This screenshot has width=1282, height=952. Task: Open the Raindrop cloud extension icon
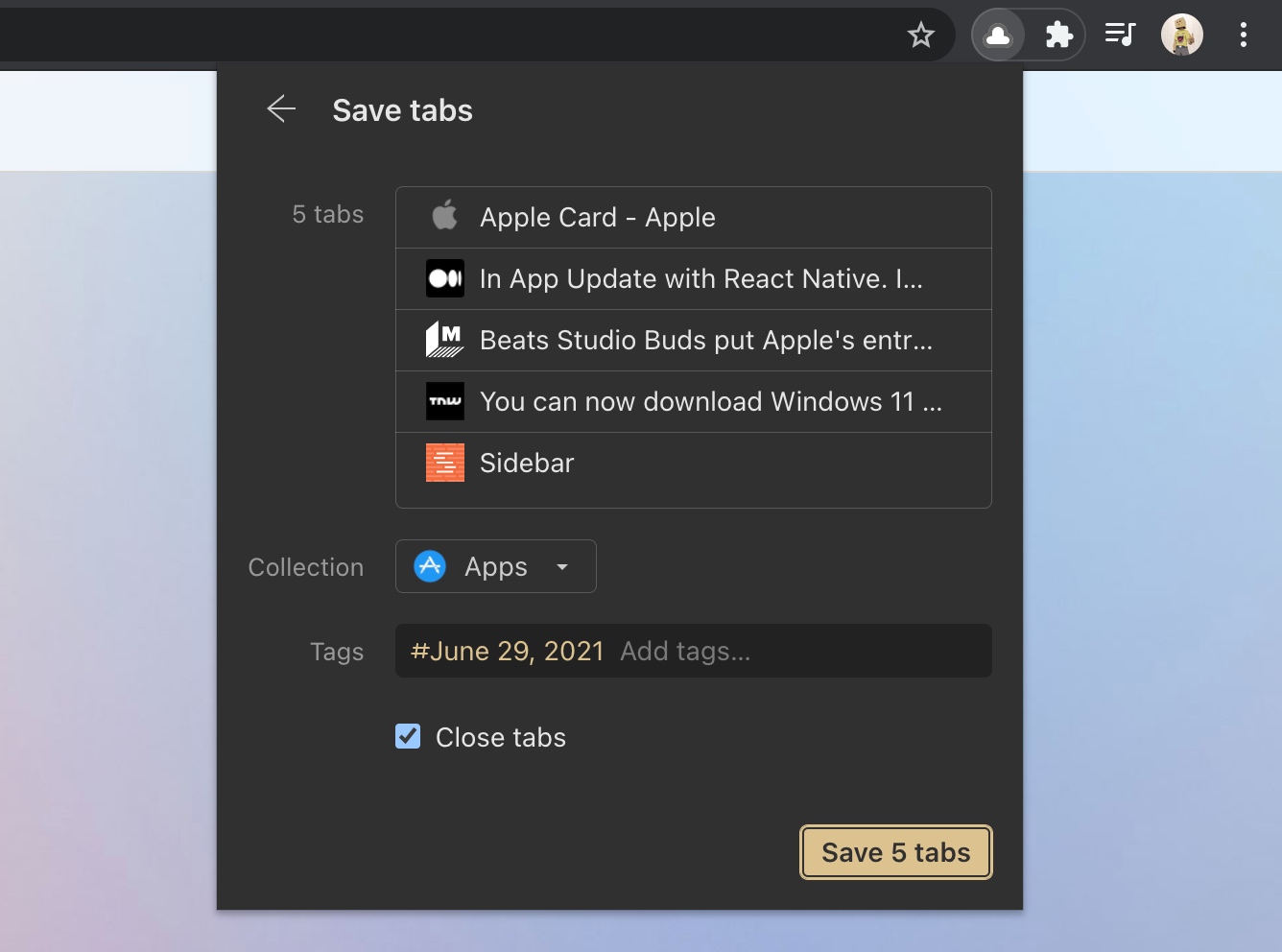998,36
